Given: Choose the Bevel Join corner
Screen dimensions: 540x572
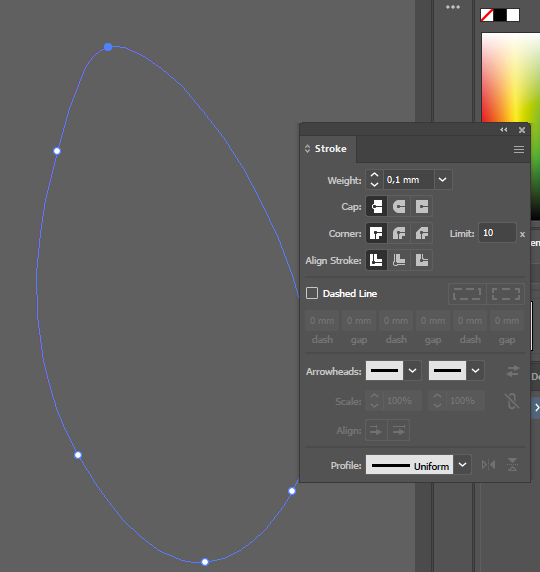Looking at the screenshot, I should click(x=421, y=233).
